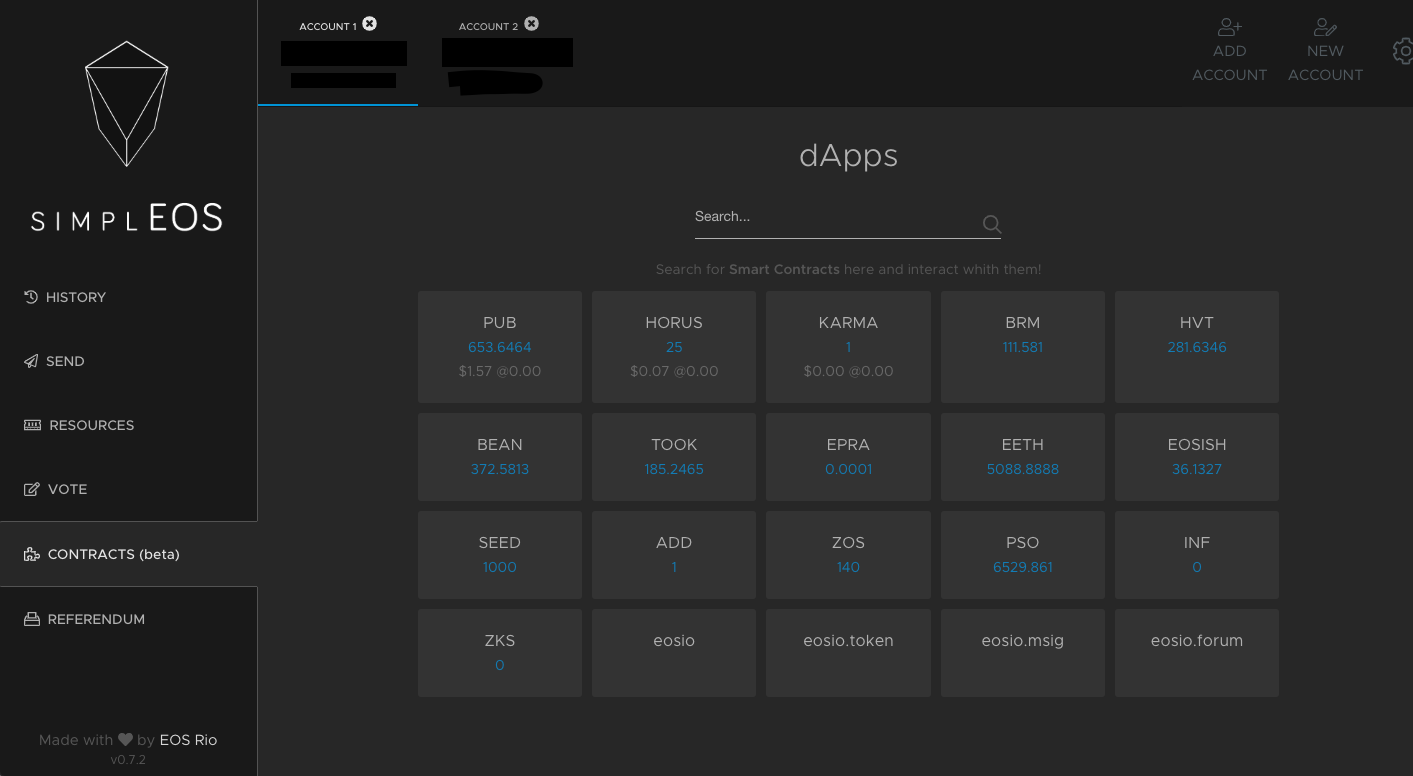Select the BEAN token card
1413x776 pixels.
click(x=500, y=457)
